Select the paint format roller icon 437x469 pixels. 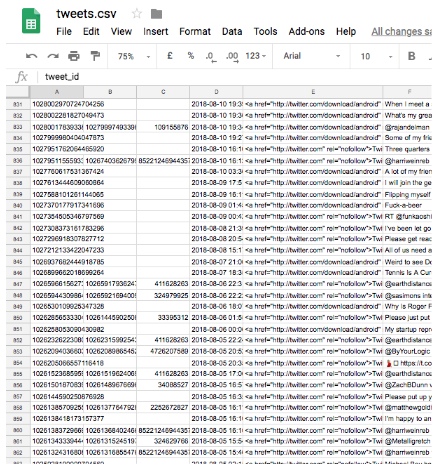[95, 56]
